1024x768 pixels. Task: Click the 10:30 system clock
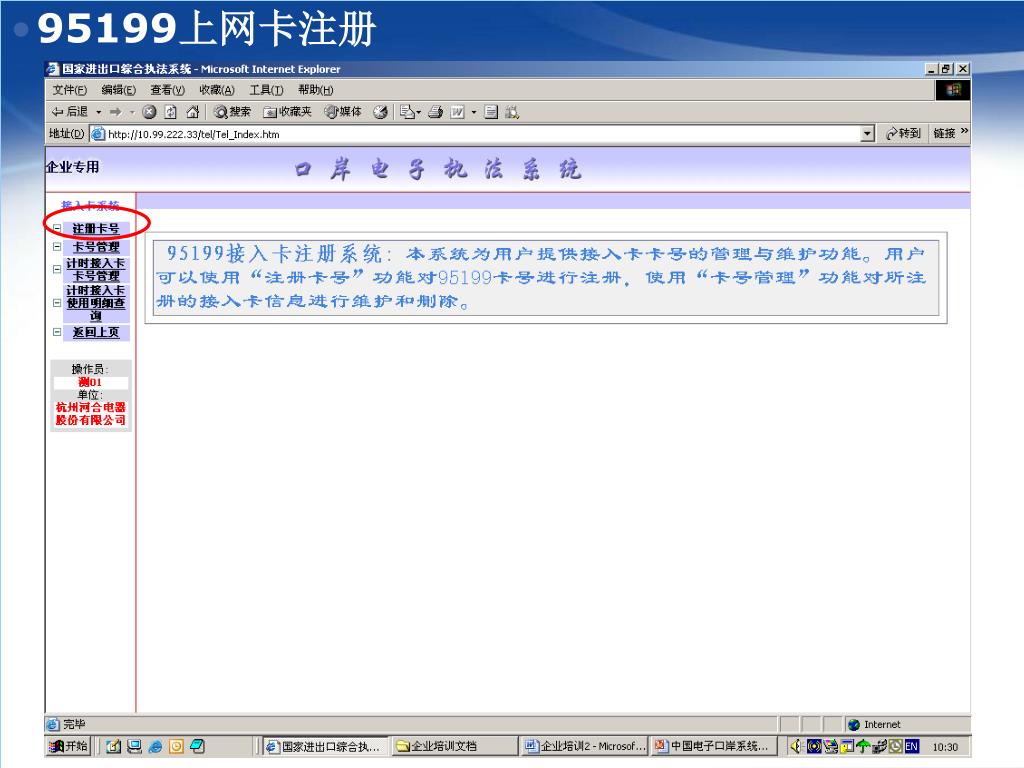click(944, 746)
